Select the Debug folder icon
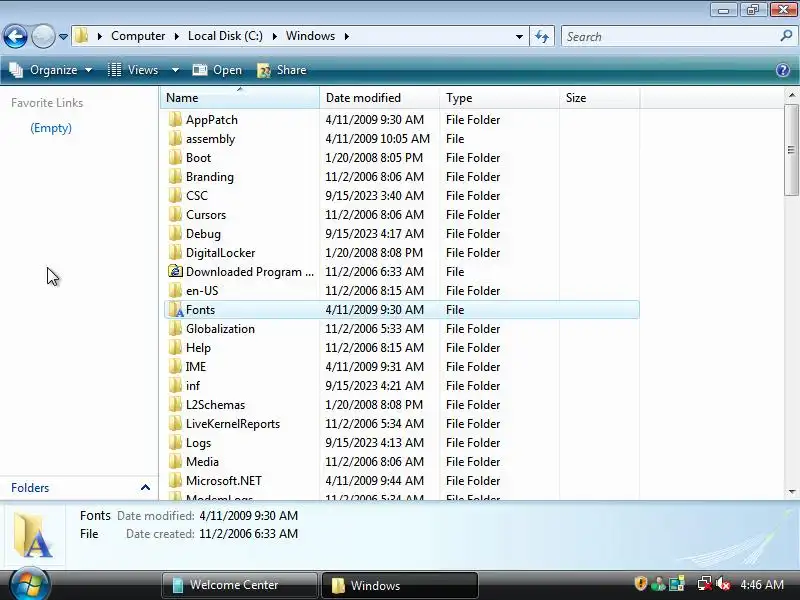The height and width of the screenshot is (600, 800). [x=175, y=233]
